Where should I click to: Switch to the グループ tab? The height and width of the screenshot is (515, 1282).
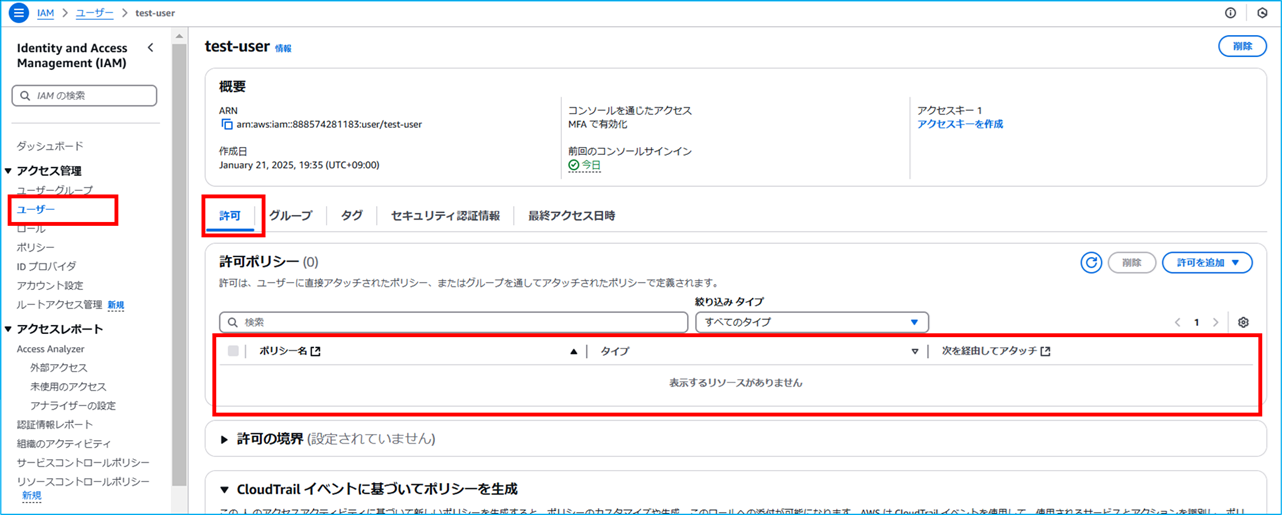(x=290, y=216)
